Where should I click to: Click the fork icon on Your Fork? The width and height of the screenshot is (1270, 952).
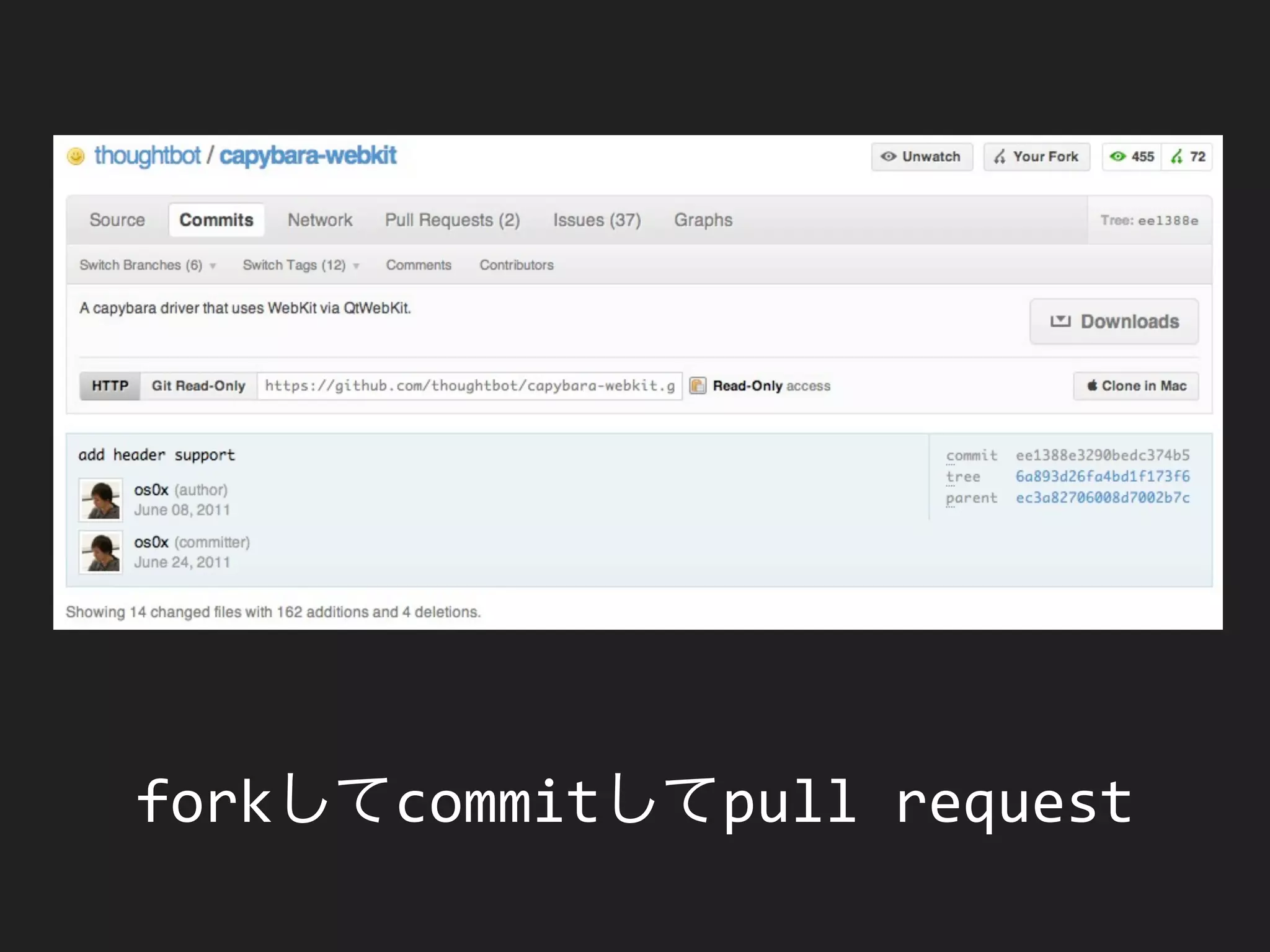tap(1000, 157)
